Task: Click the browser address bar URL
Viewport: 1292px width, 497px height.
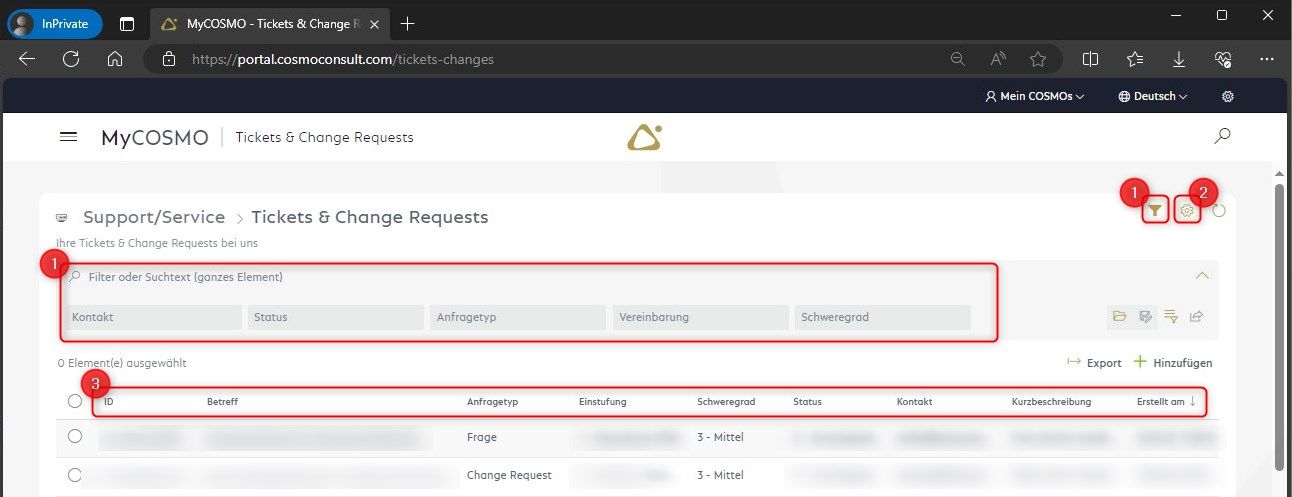Action: tap(342, 59)
